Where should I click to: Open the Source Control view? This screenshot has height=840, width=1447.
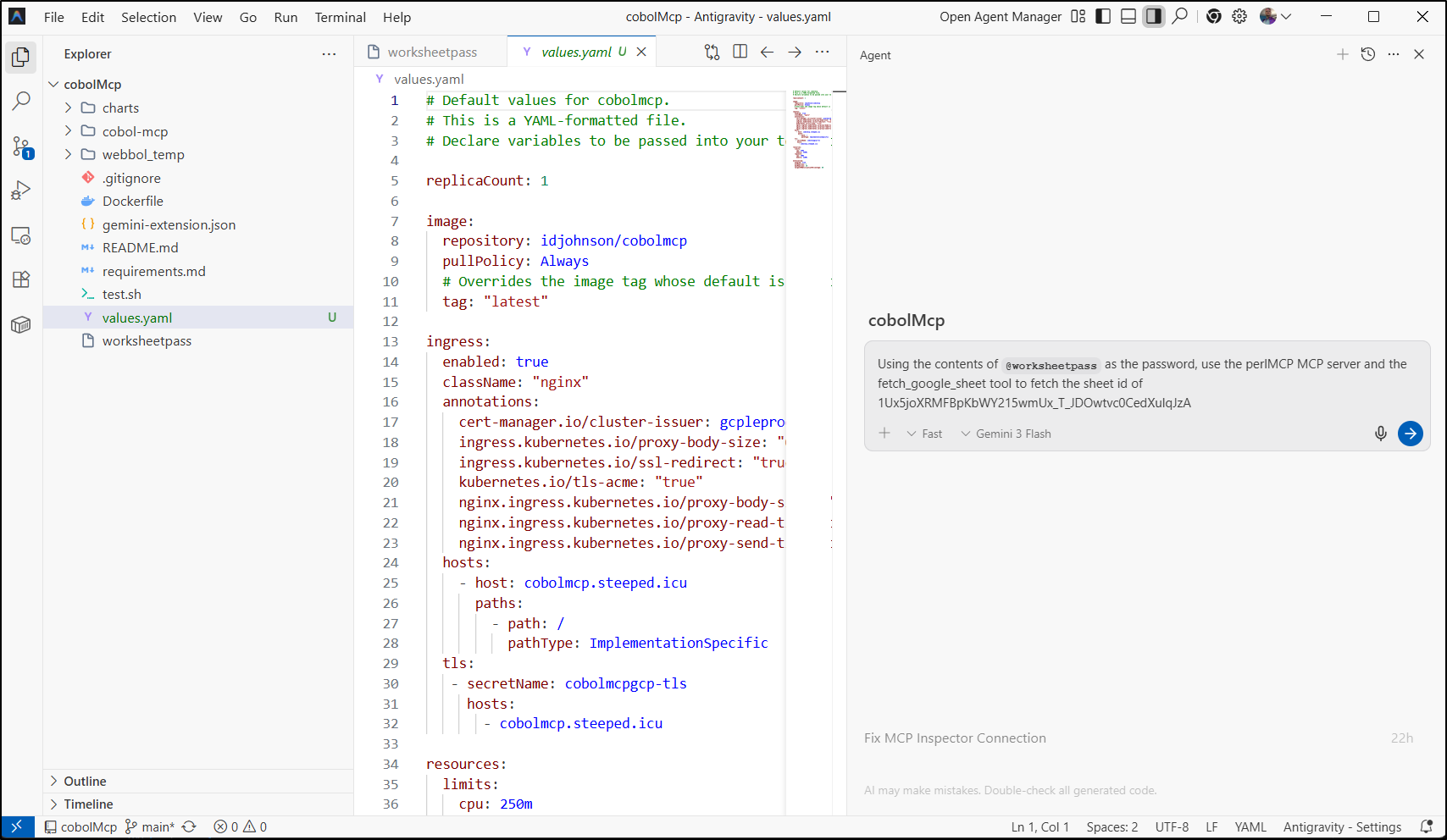coord(21,146)
